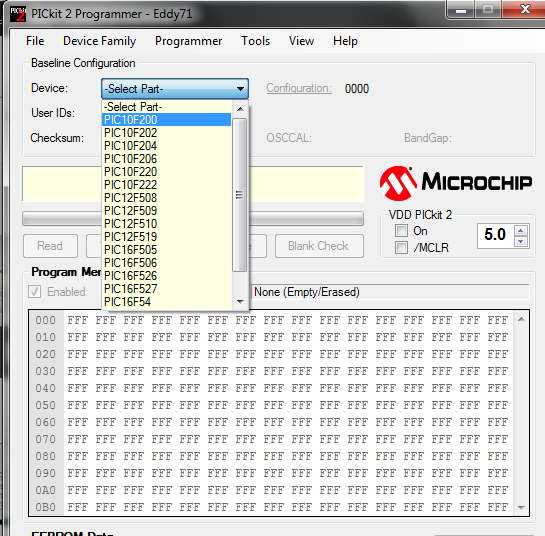Pick PIC12F519 in the dropdown
545x536 pixels.
tap(166, 237)
